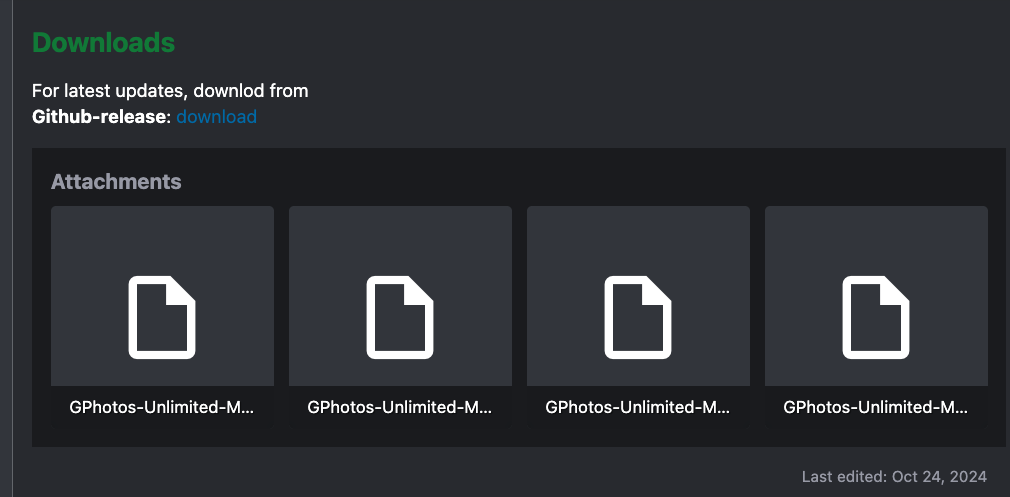Click the second attachment's file icon
This screenshot has width=1010, height=497.
click(x=400, y=316)
